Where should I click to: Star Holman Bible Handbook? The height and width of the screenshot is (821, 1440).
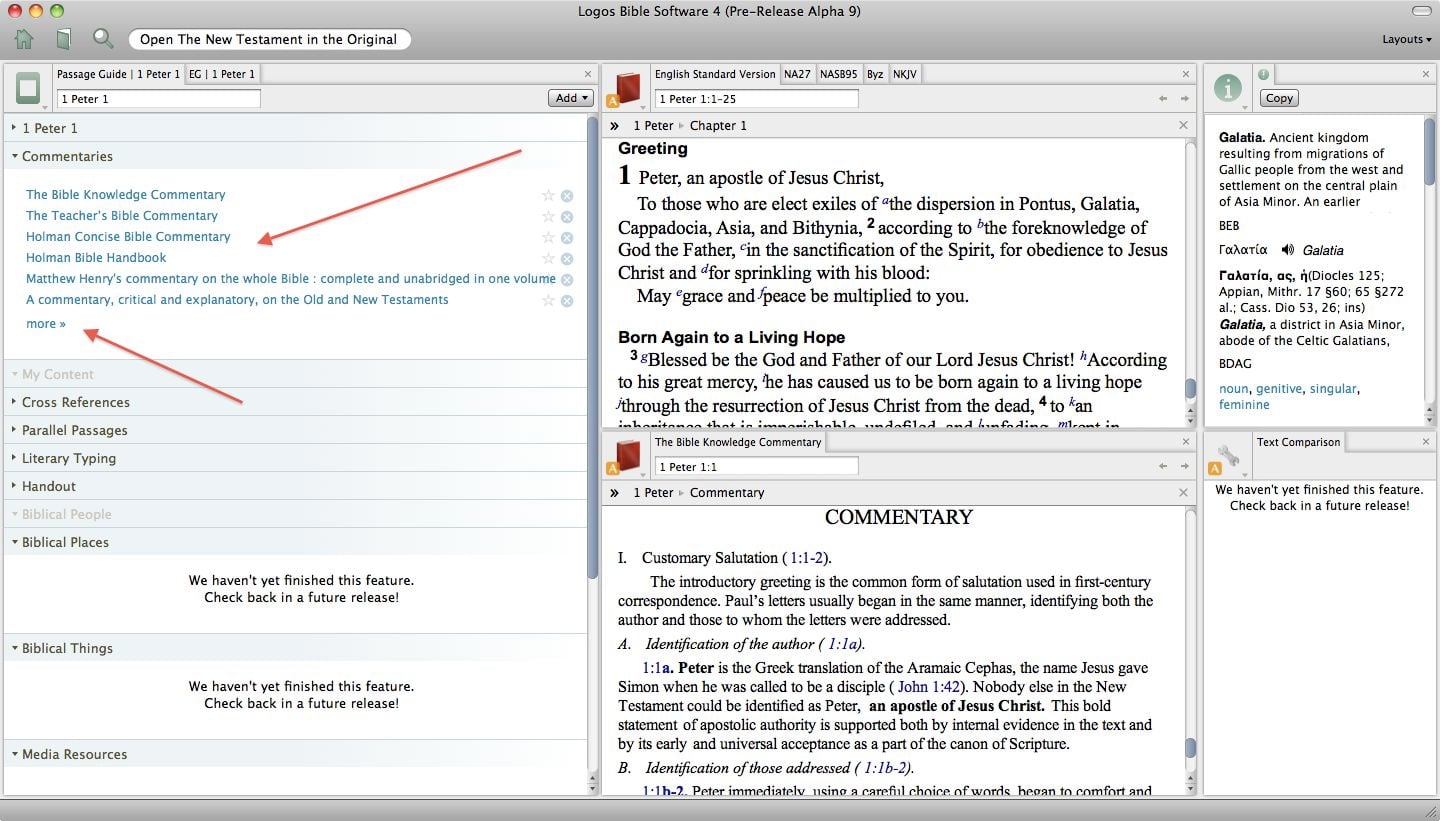tap(548, 258)
